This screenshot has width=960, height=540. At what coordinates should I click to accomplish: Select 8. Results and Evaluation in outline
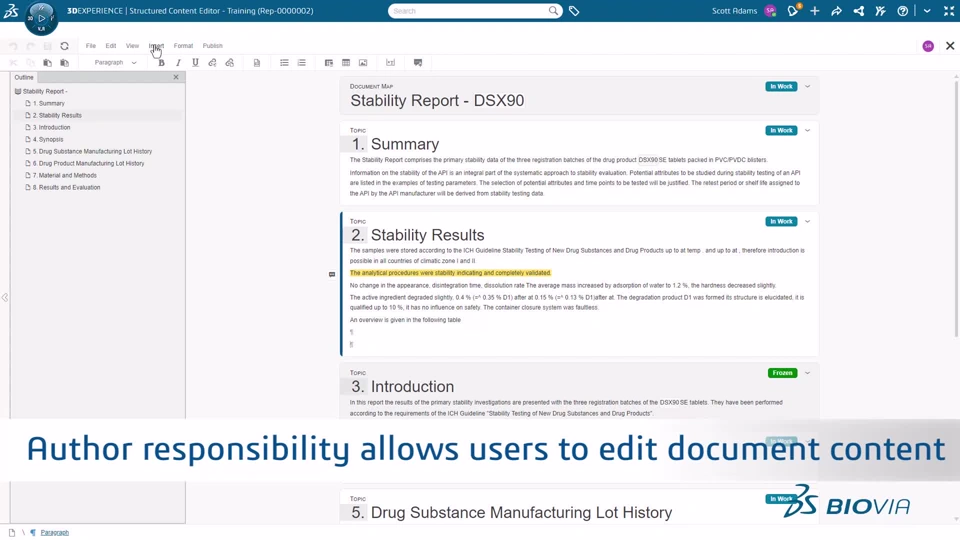(62, 187)
